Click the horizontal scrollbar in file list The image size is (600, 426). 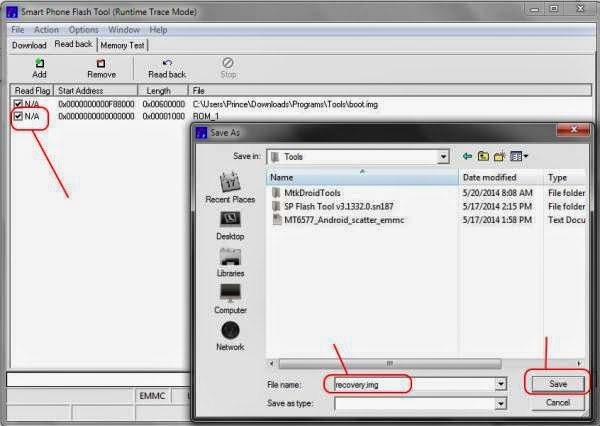click(389, 363)
